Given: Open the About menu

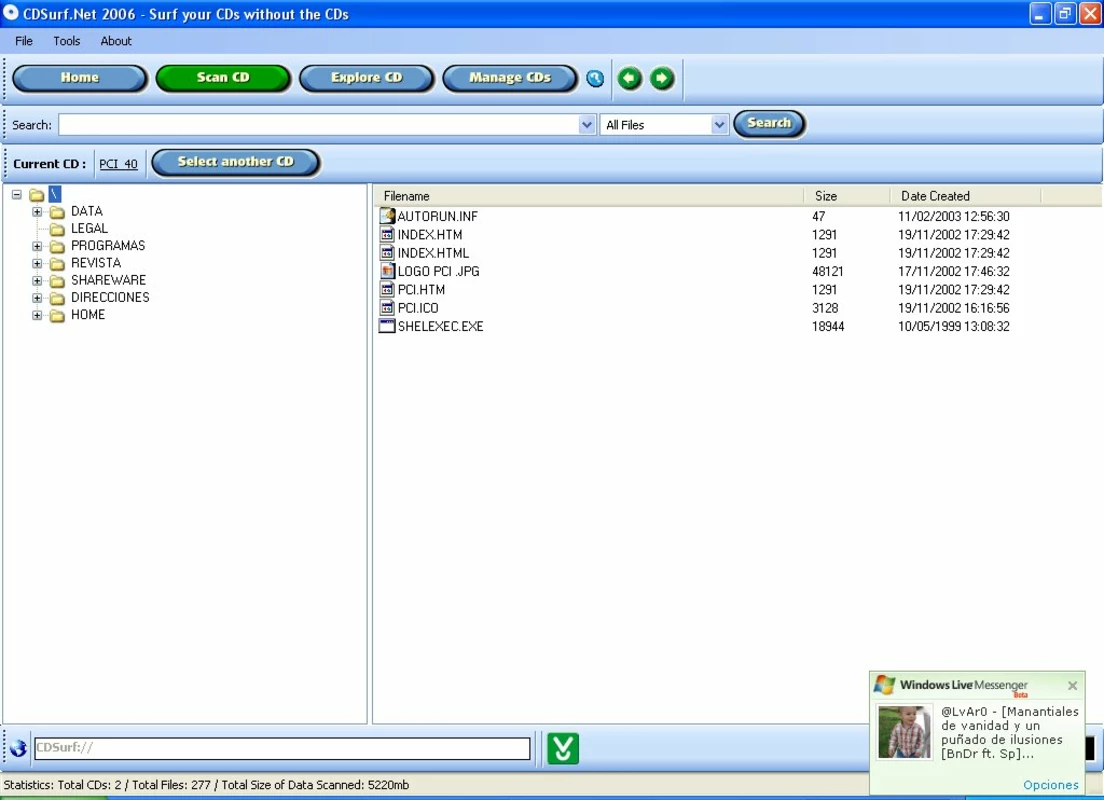Looking at the screenshot, I should [x=116, y=41].
